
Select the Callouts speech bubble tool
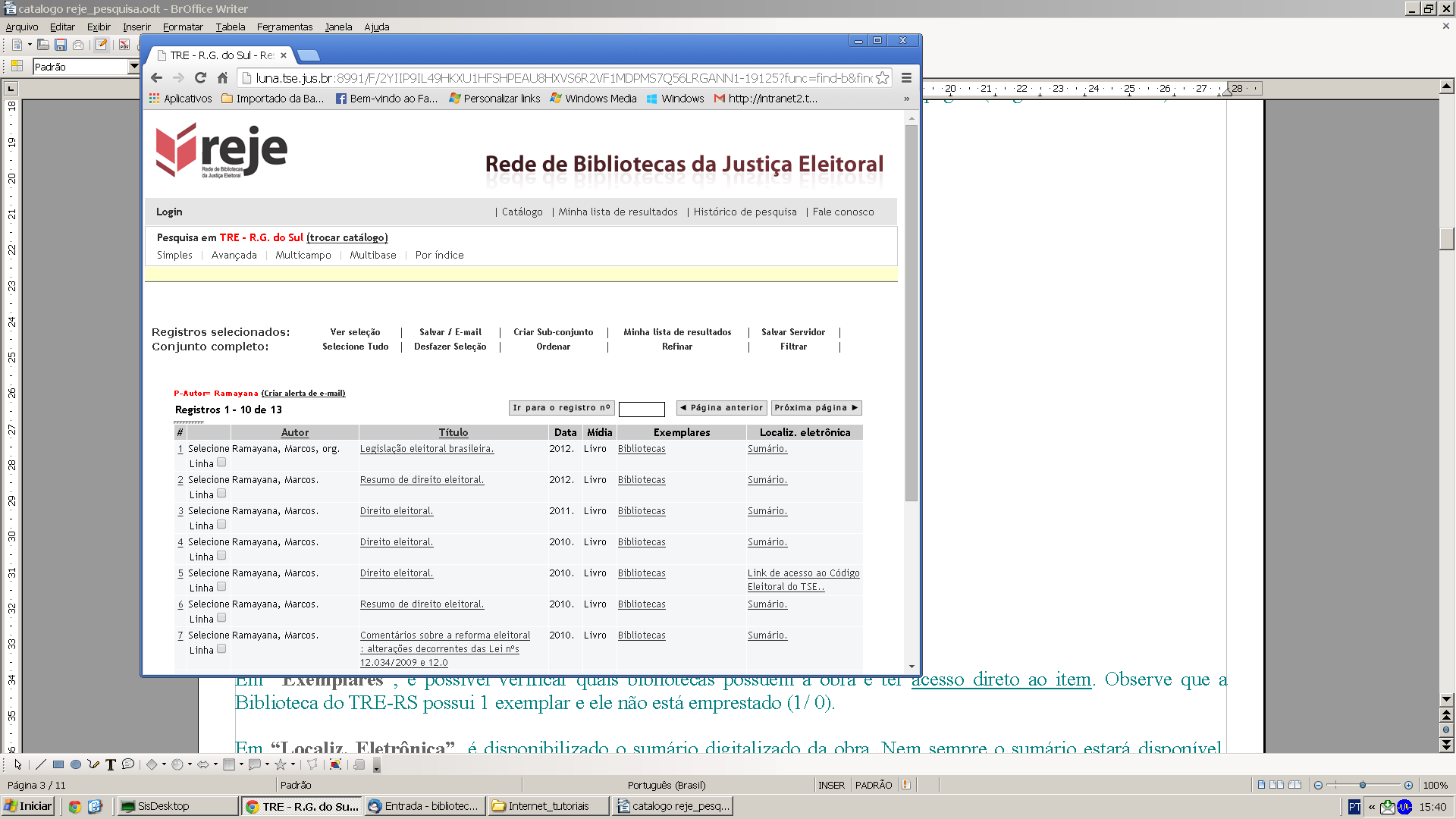click(x=128, y=764)
